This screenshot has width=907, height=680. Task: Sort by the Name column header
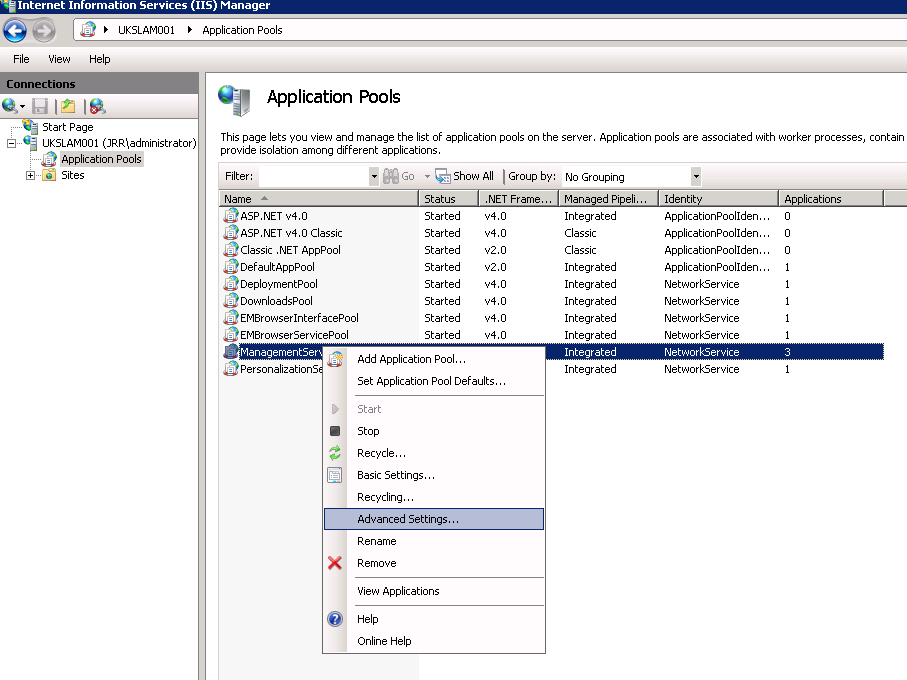pyautogui.click(x=318, y=198)
